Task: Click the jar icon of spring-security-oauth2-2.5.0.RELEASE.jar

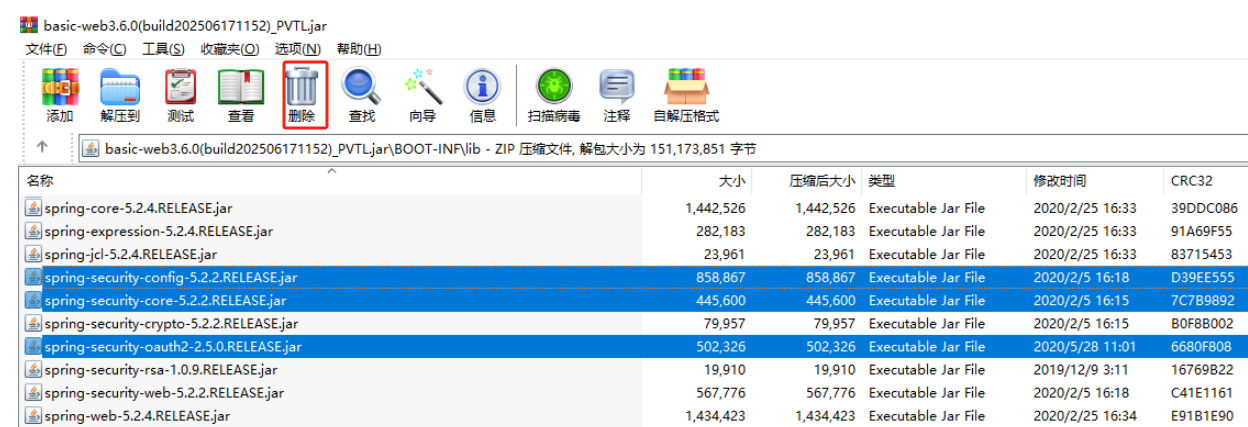Action: (33, 346)
